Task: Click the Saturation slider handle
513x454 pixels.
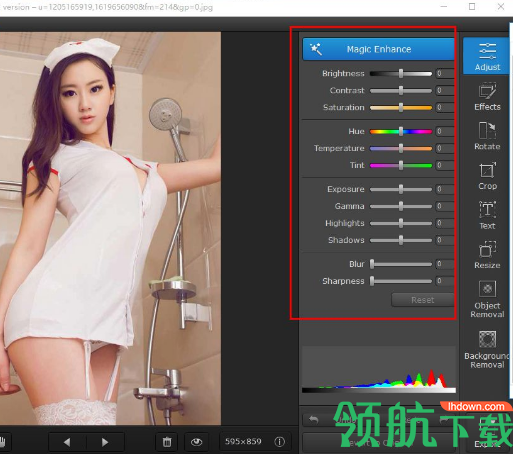Action: click(401, 107)
